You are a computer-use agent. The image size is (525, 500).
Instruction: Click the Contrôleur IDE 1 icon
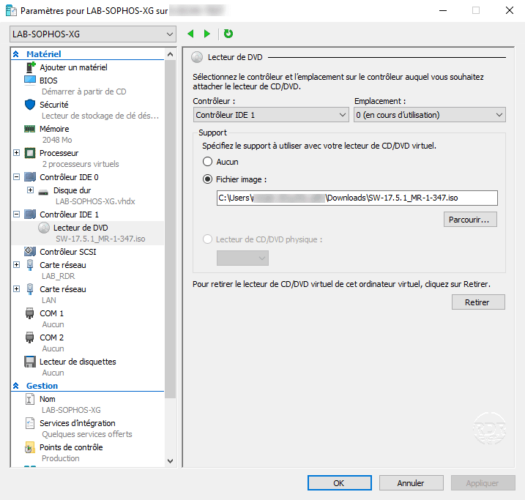30,214
